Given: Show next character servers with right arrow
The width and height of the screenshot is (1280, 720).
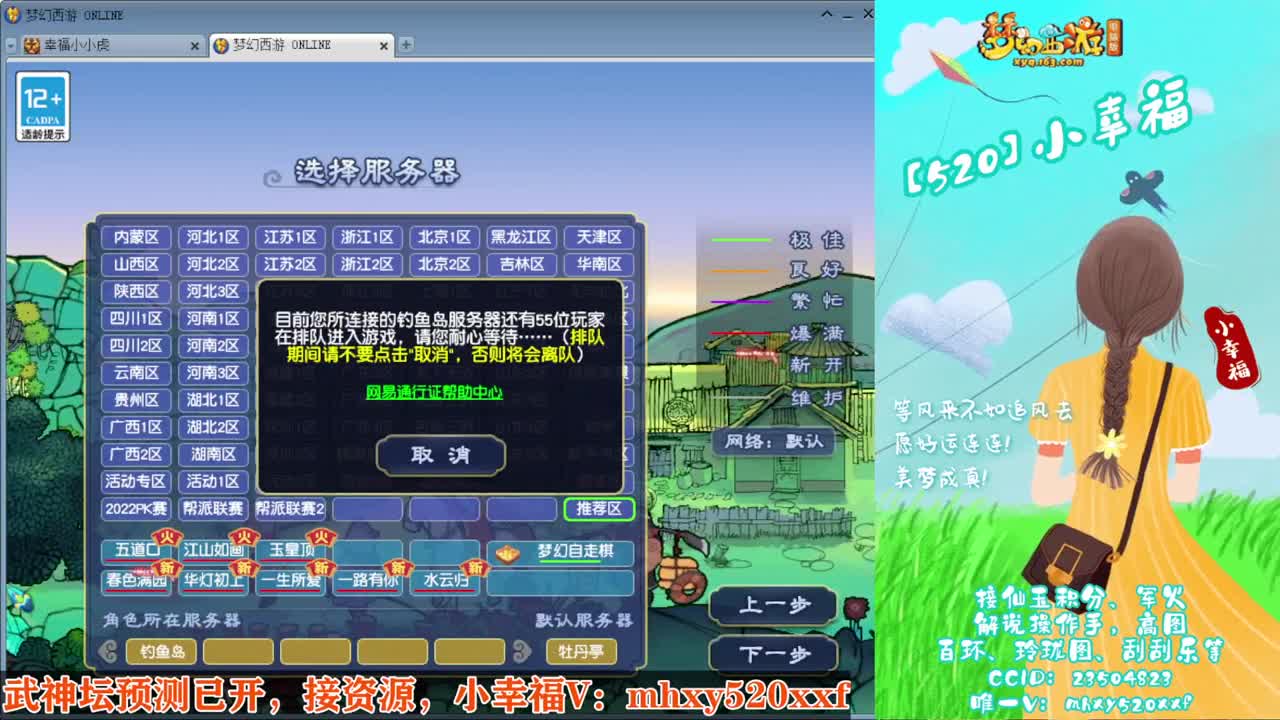Looking at the screenshot, I should (x=521, y=653).
